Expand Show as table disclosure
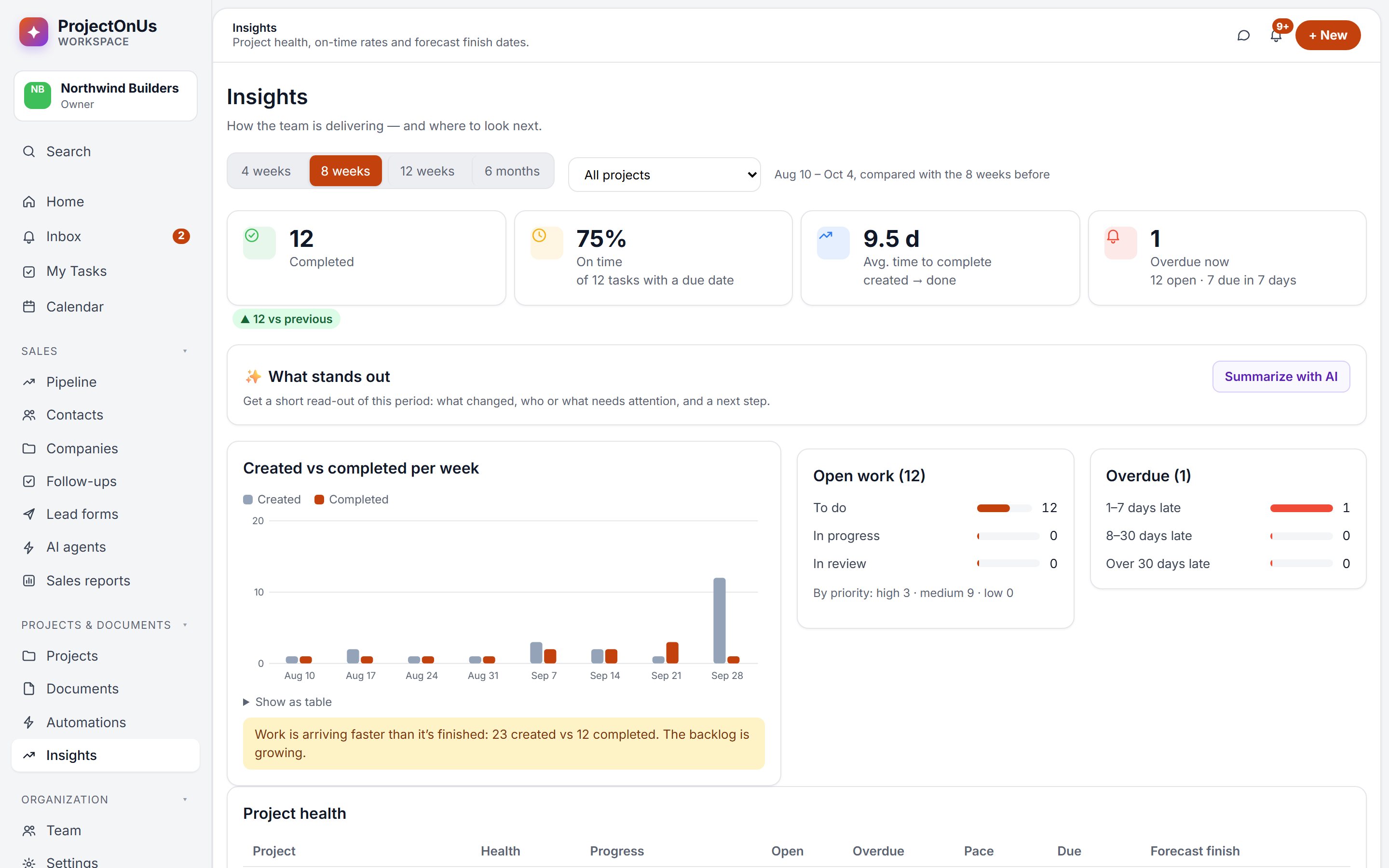Viewport: 1389px width, 868px height. point(287,702)
